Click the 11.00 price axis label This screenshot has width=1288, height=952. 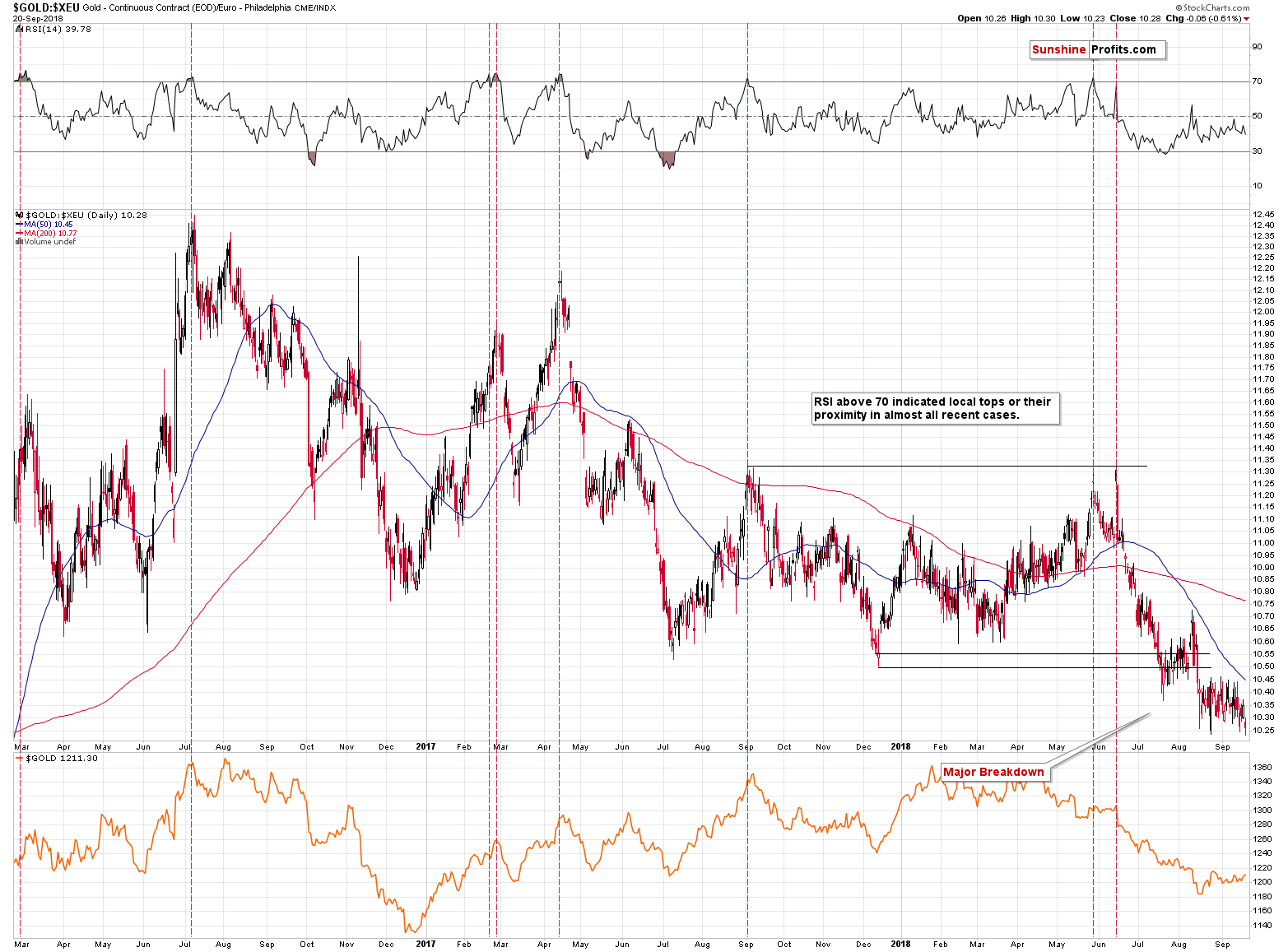click(1262, 543)
